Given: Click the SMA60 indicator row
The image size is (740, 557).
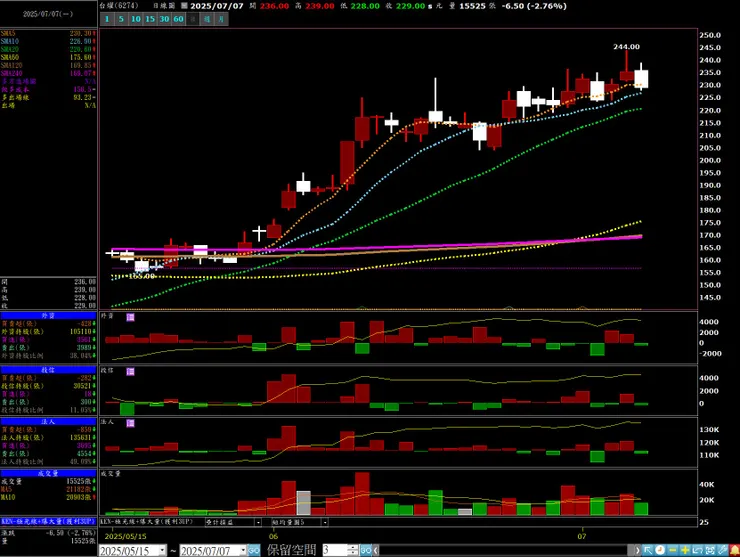Looking at the screenshot, I should pyautogui.click(x=48, y=57).
